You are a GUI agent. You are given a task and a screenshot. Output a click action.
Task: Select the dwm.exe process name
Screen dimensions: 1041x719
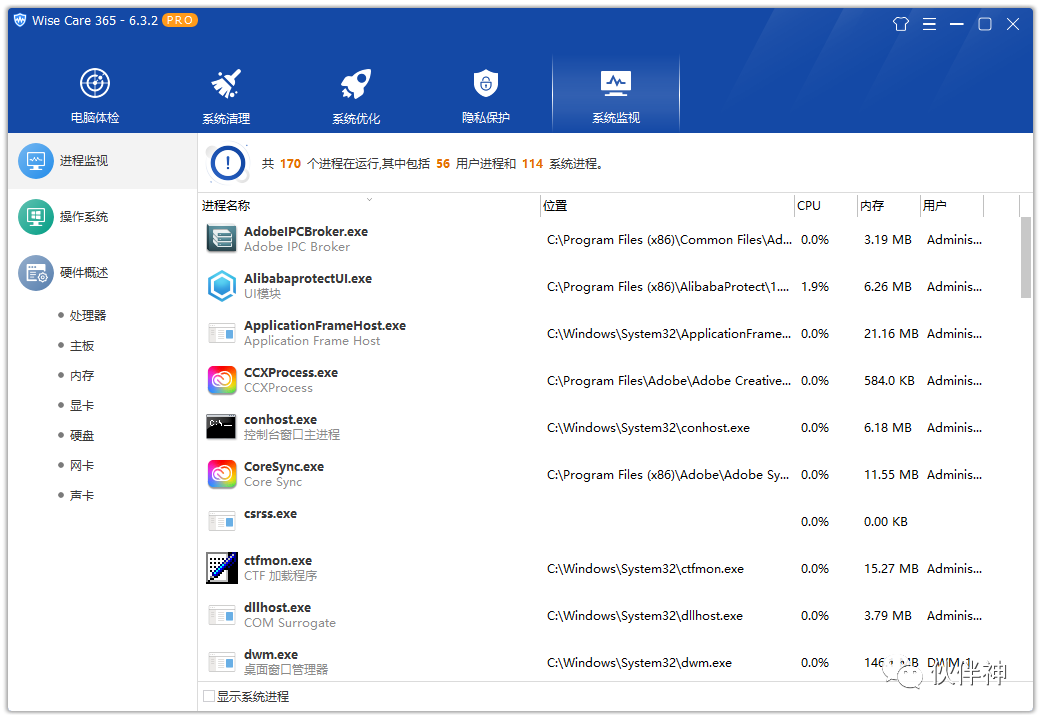click(271, 655)
